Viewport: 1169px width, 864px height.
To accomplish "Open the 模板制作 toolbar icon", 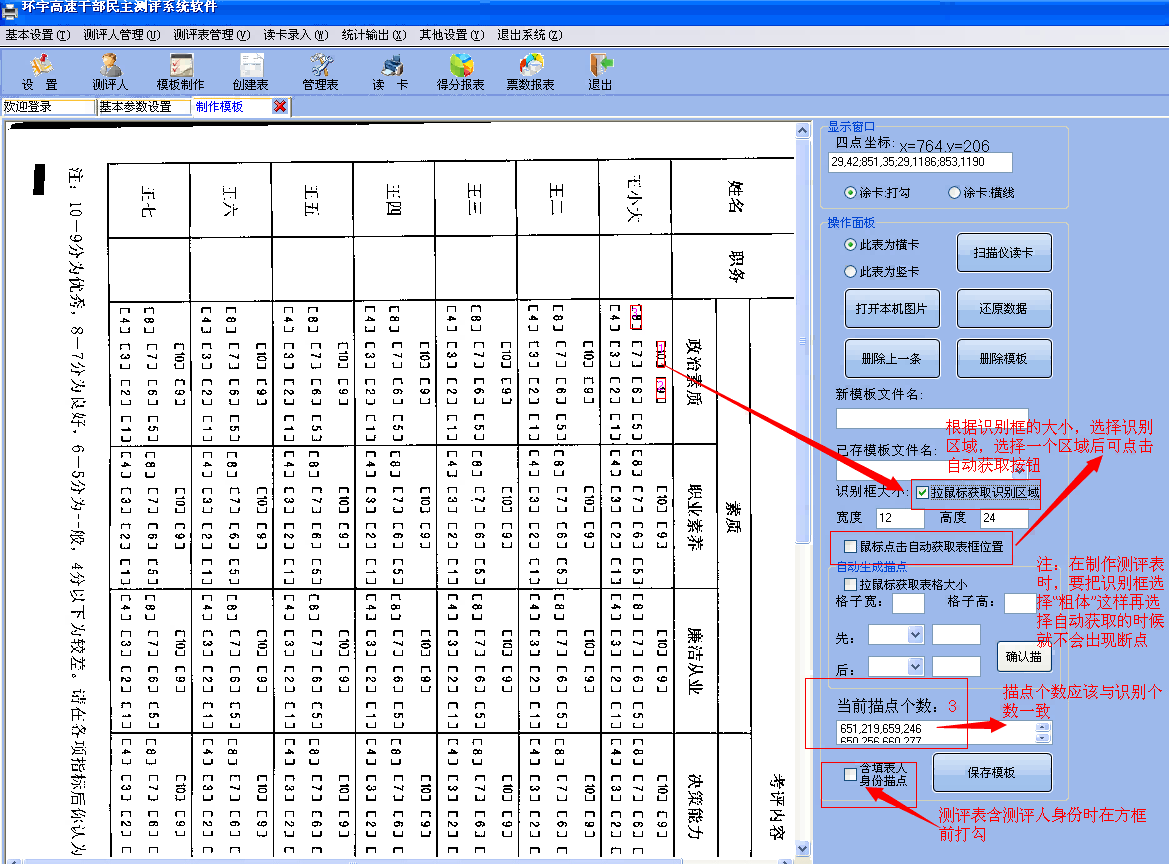I will (x=180, y=72).
